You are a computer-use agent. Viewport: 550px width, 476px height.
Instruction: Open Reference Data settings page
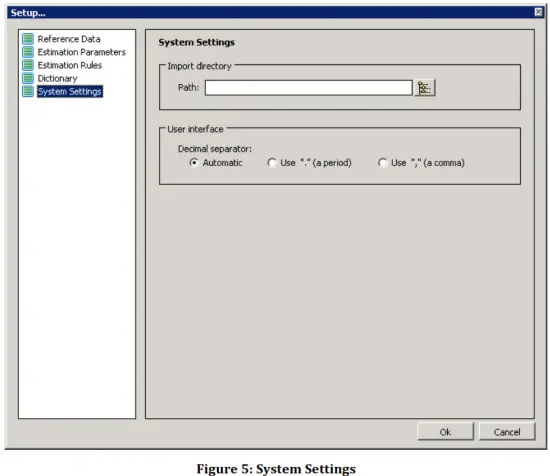click(x=69, y=39)
